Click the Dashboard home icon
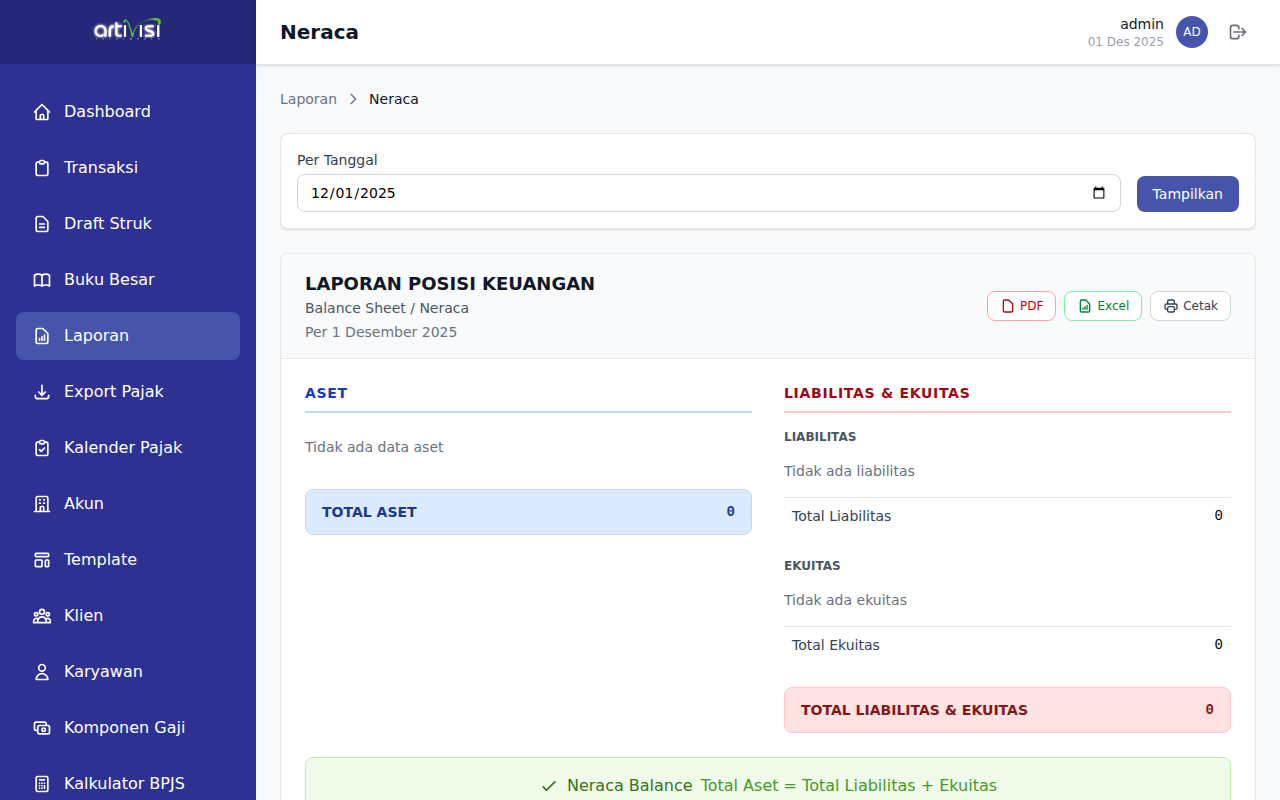This screenshot has width=1280, height=800. pyautogui.click(x=42, y=112)
